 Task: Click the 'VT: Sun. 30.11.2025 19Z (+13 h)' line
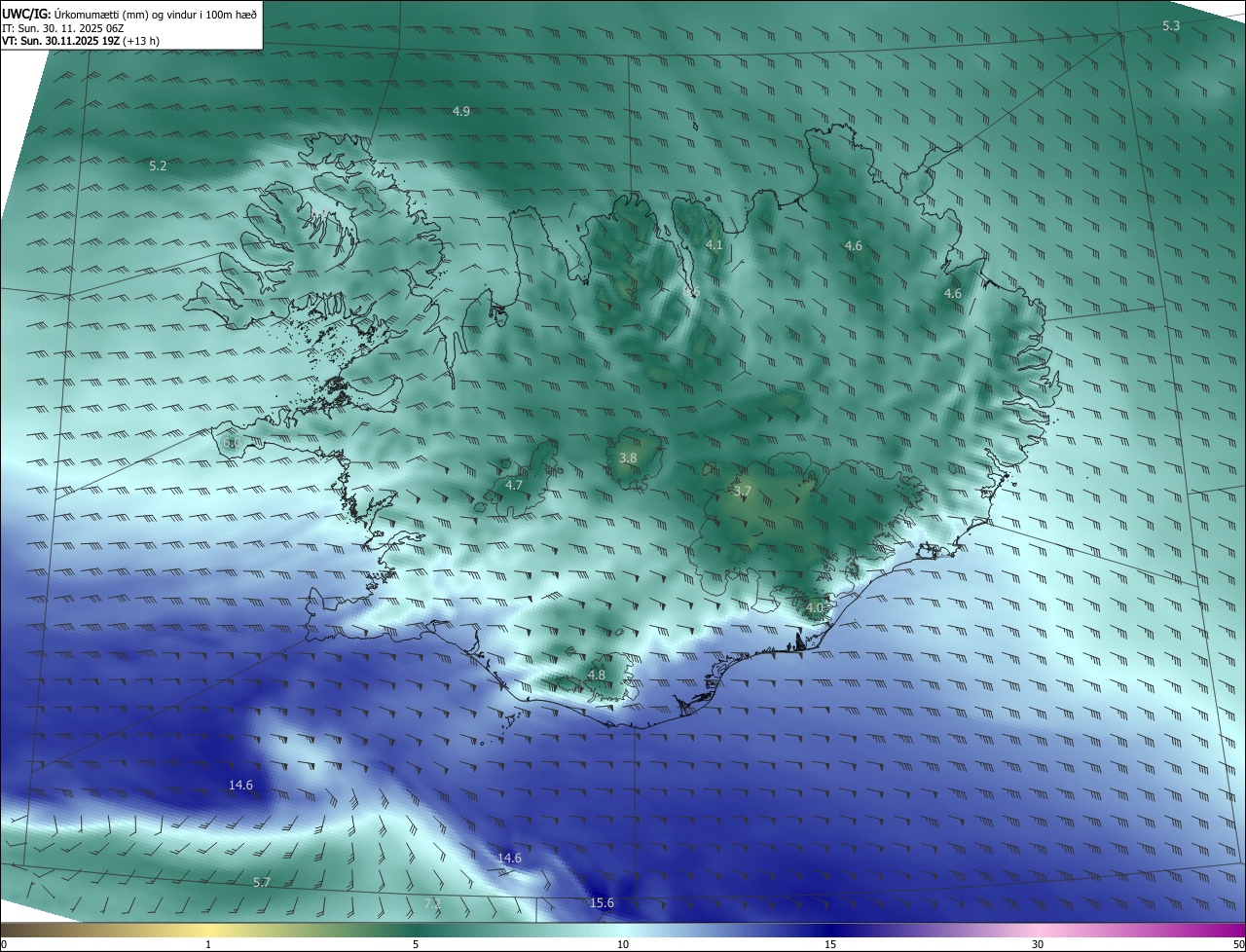[81, 41]
